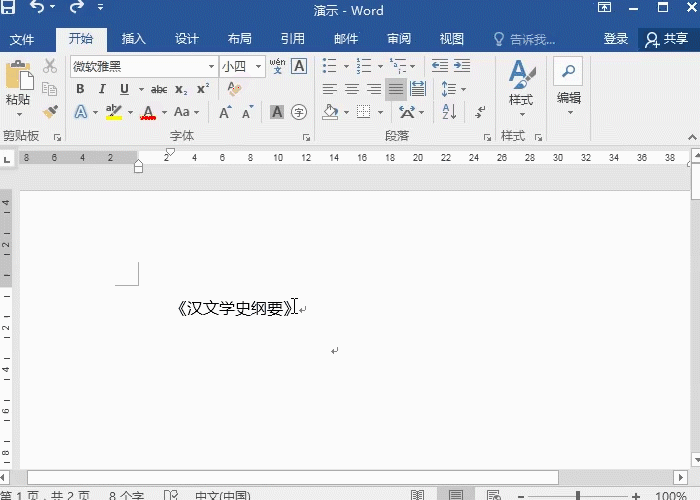The image size is (700, 500).
Task: Open font size dropdown 小四
Action: [x=258, y=67]
